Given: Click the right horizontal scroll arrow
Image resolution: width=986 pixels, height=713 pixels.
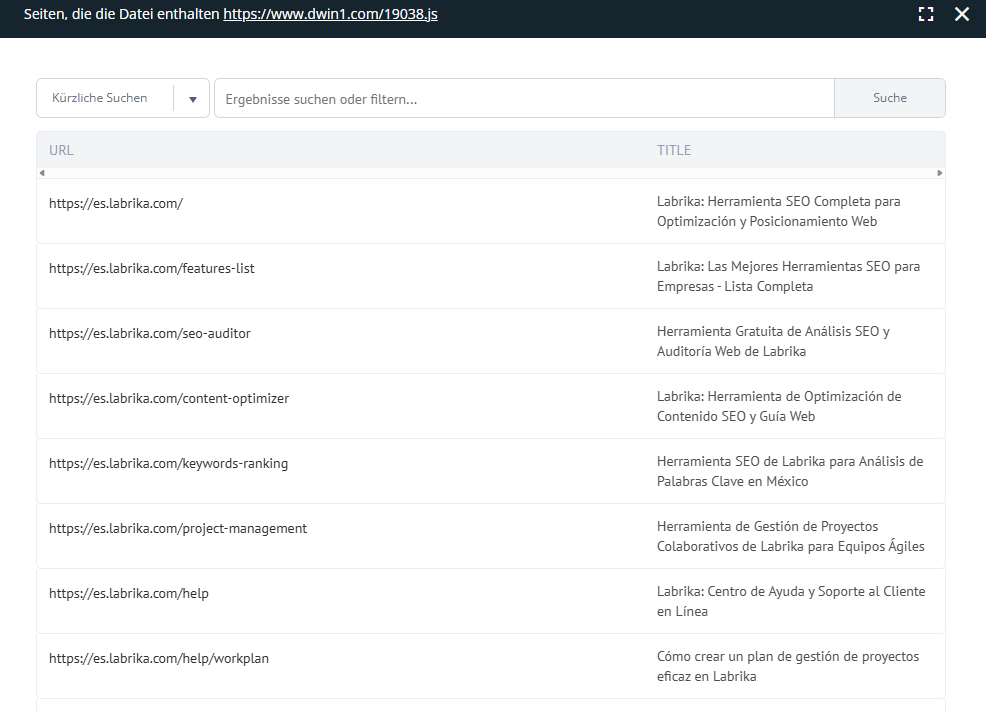Looking at the screenshot, I should coord(939,173).
